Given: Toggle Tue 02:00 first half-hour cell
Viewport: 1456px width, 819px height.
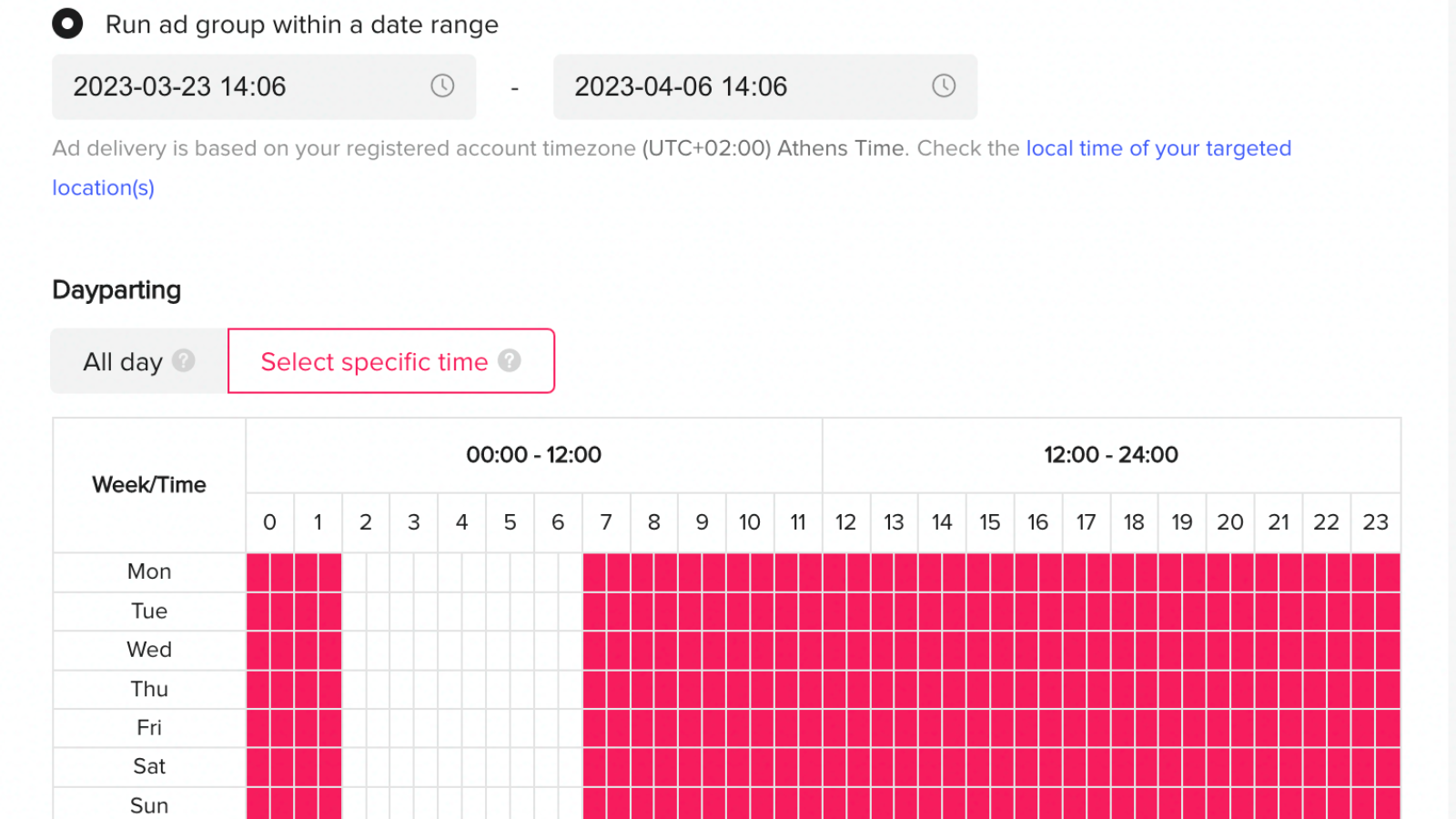Looking at the screenshot, I should point(355,612).
